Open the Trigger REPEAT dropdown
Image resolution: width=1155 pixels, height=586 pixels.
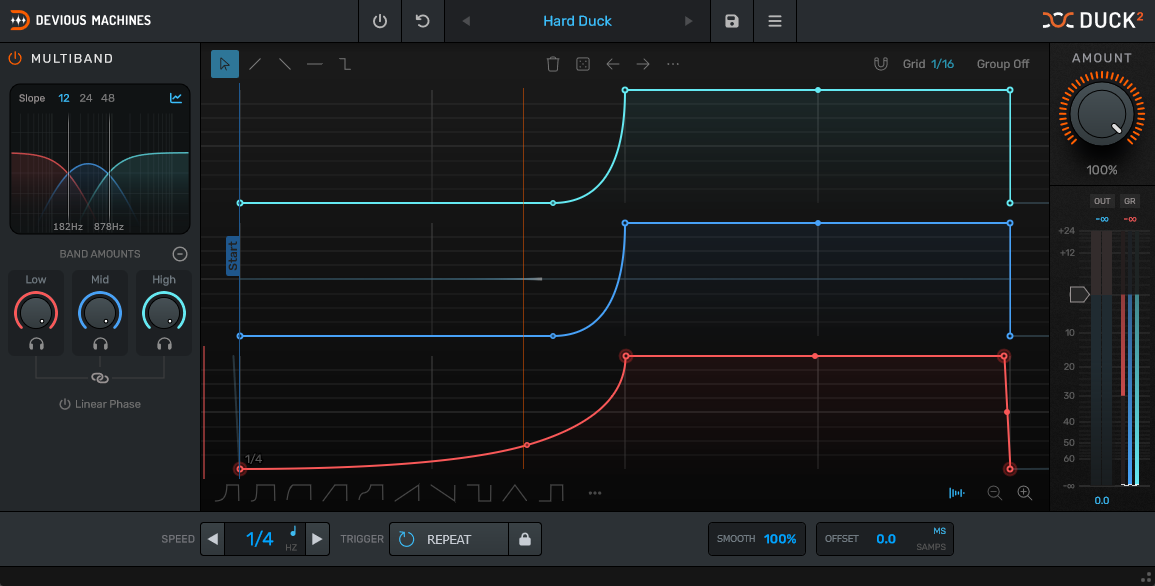pos(449,539)
